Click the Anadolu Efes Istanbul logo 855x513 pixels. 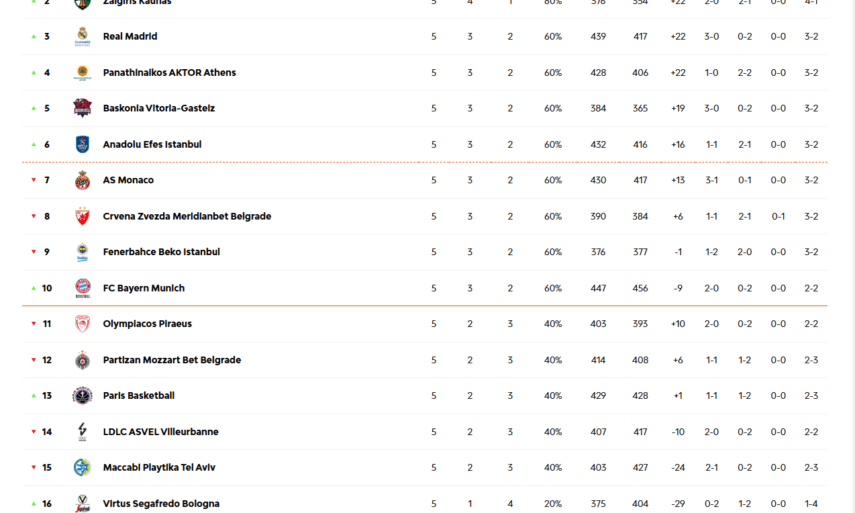tap(82, 144)
